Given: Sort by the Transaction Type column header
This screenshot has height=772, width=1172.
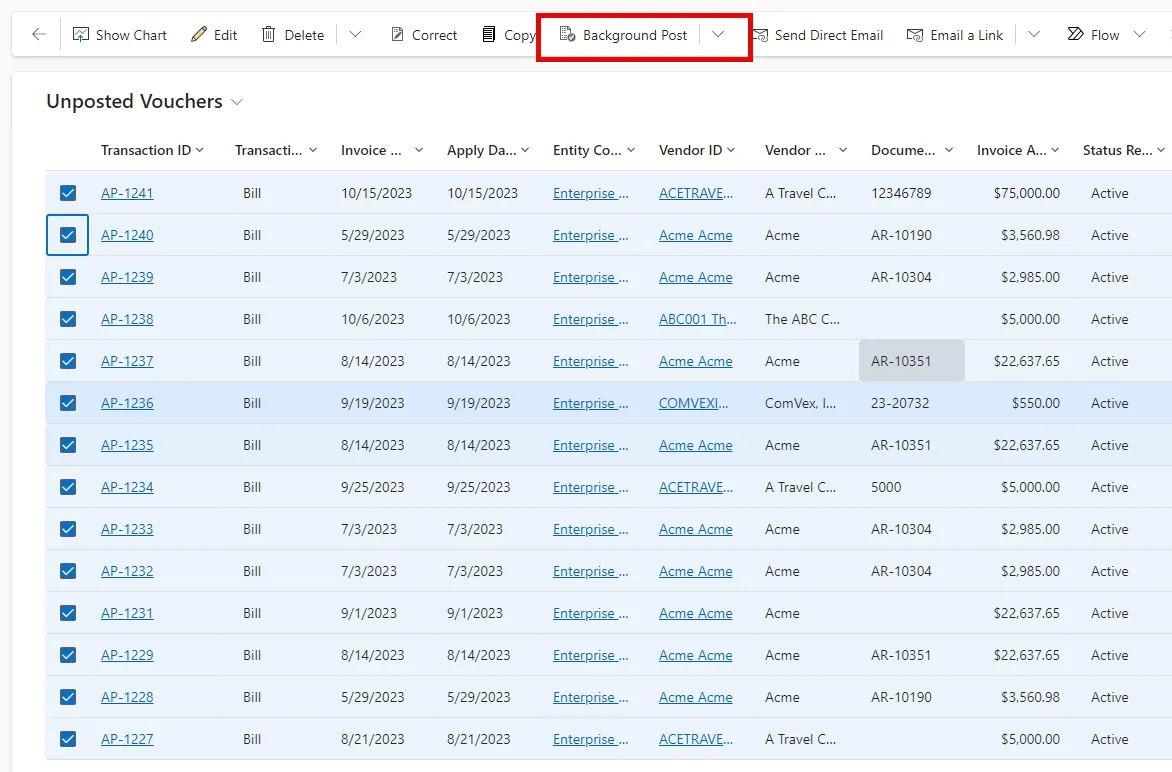Looking at the screenshot, I should 268,150.
